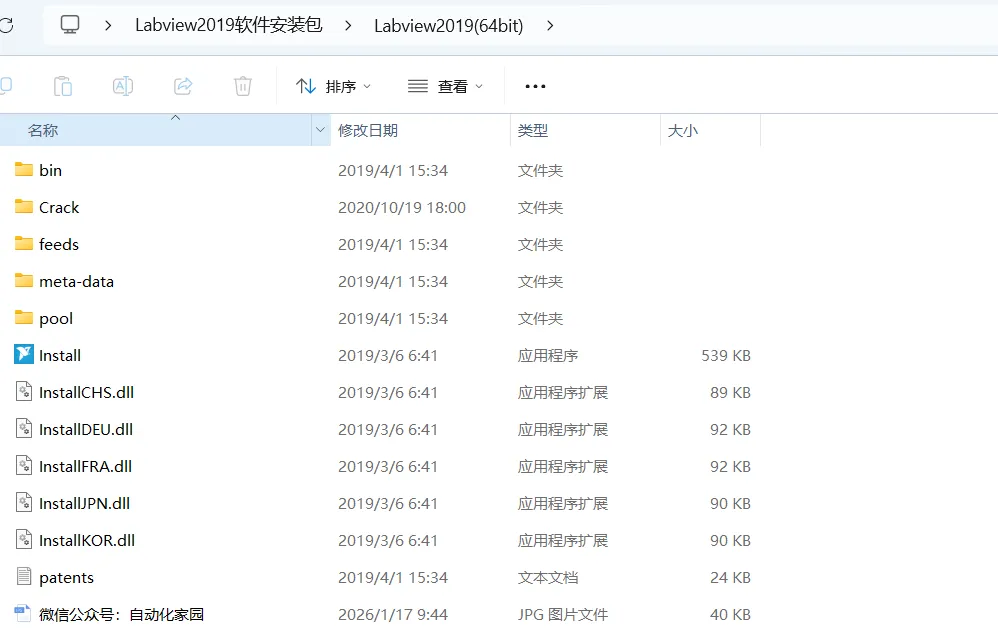The height and width of the screenshot is (633, 998).
Task: Select the bin folder name
Action: 50,170
